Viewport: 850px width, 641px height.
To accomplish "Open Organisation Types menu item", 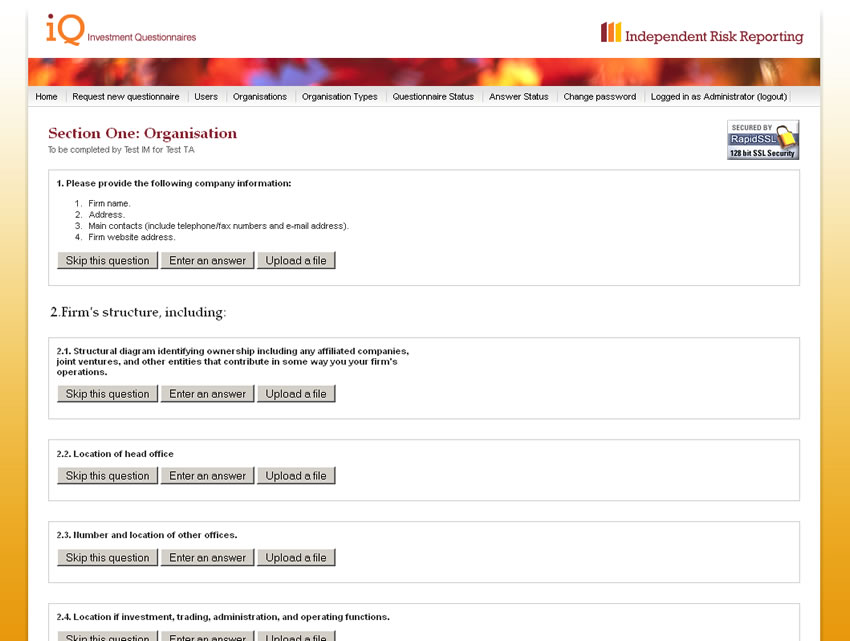I will (x=340, y=97).
